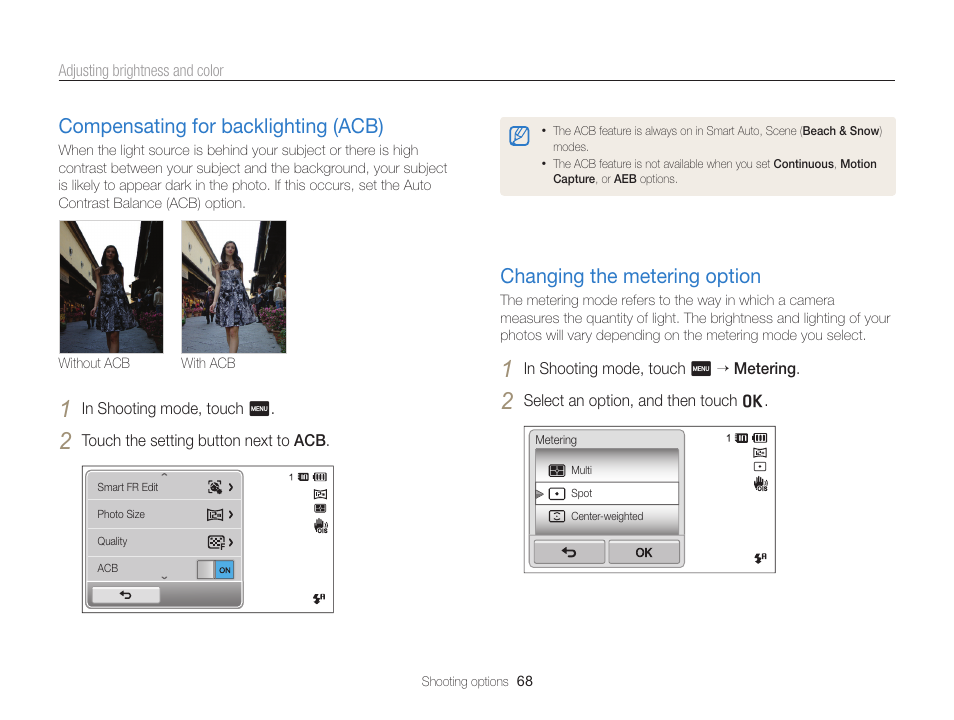Tap the back button on Metering screen

click(x=569, y=552)
